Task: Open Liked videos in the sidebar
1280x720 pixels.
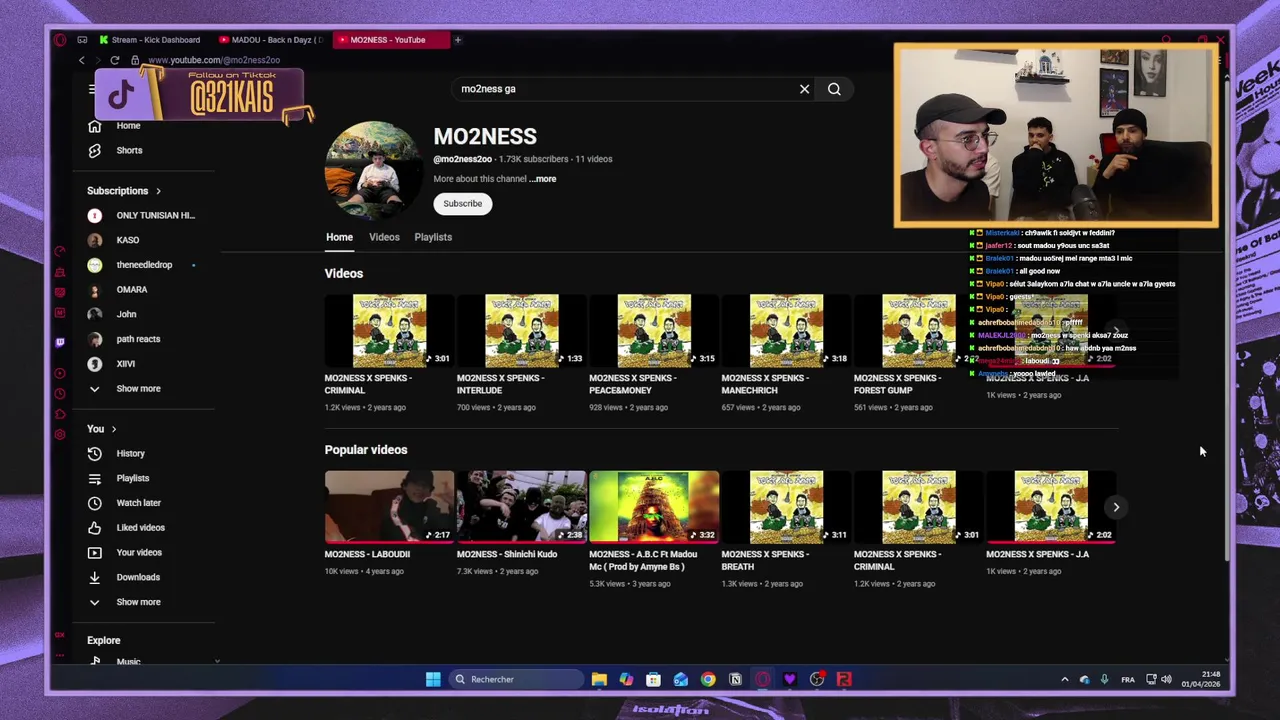Action: coord(127,528)
